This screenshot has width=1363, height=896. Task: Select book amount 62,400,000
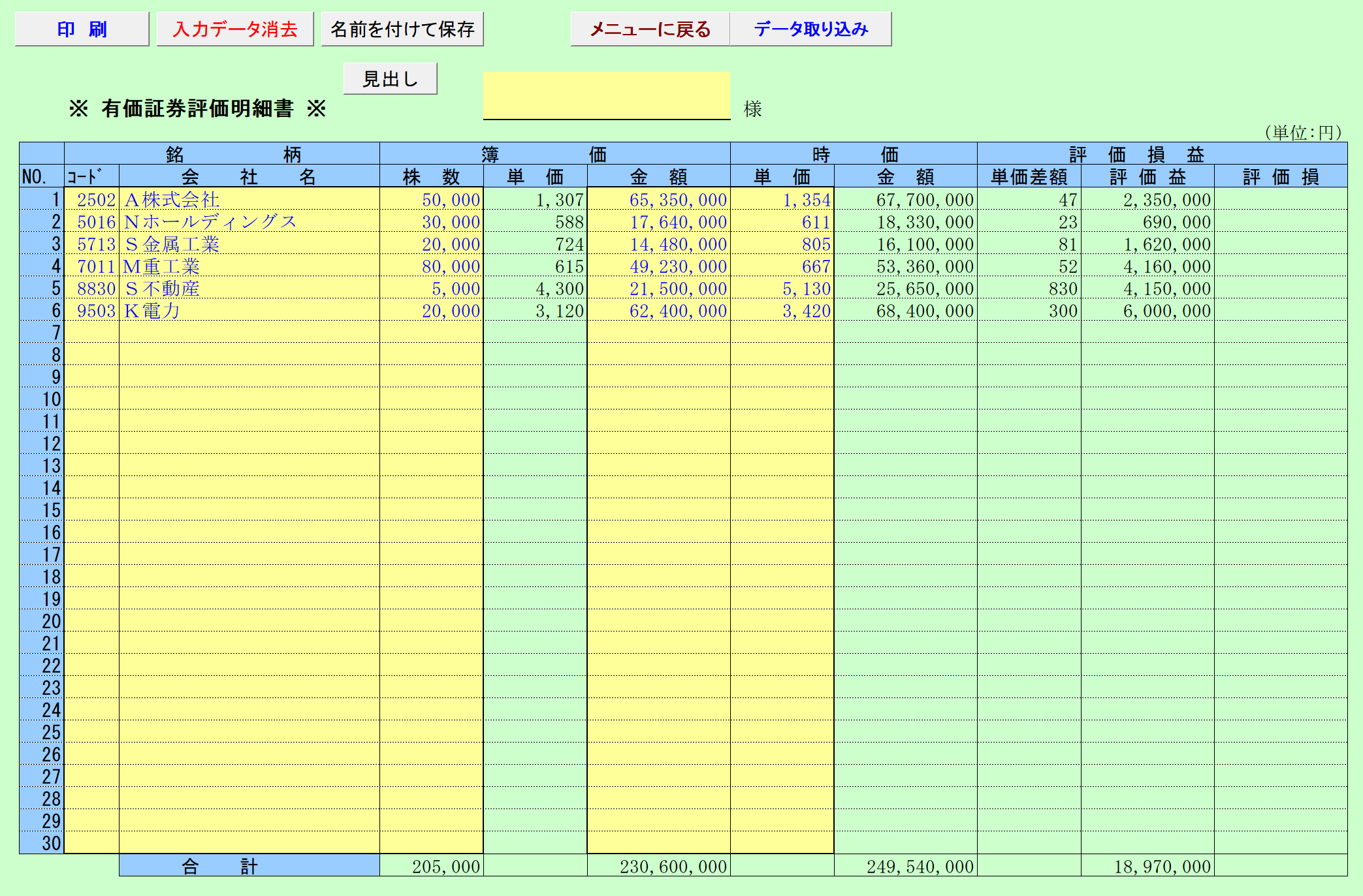point(658,310)
